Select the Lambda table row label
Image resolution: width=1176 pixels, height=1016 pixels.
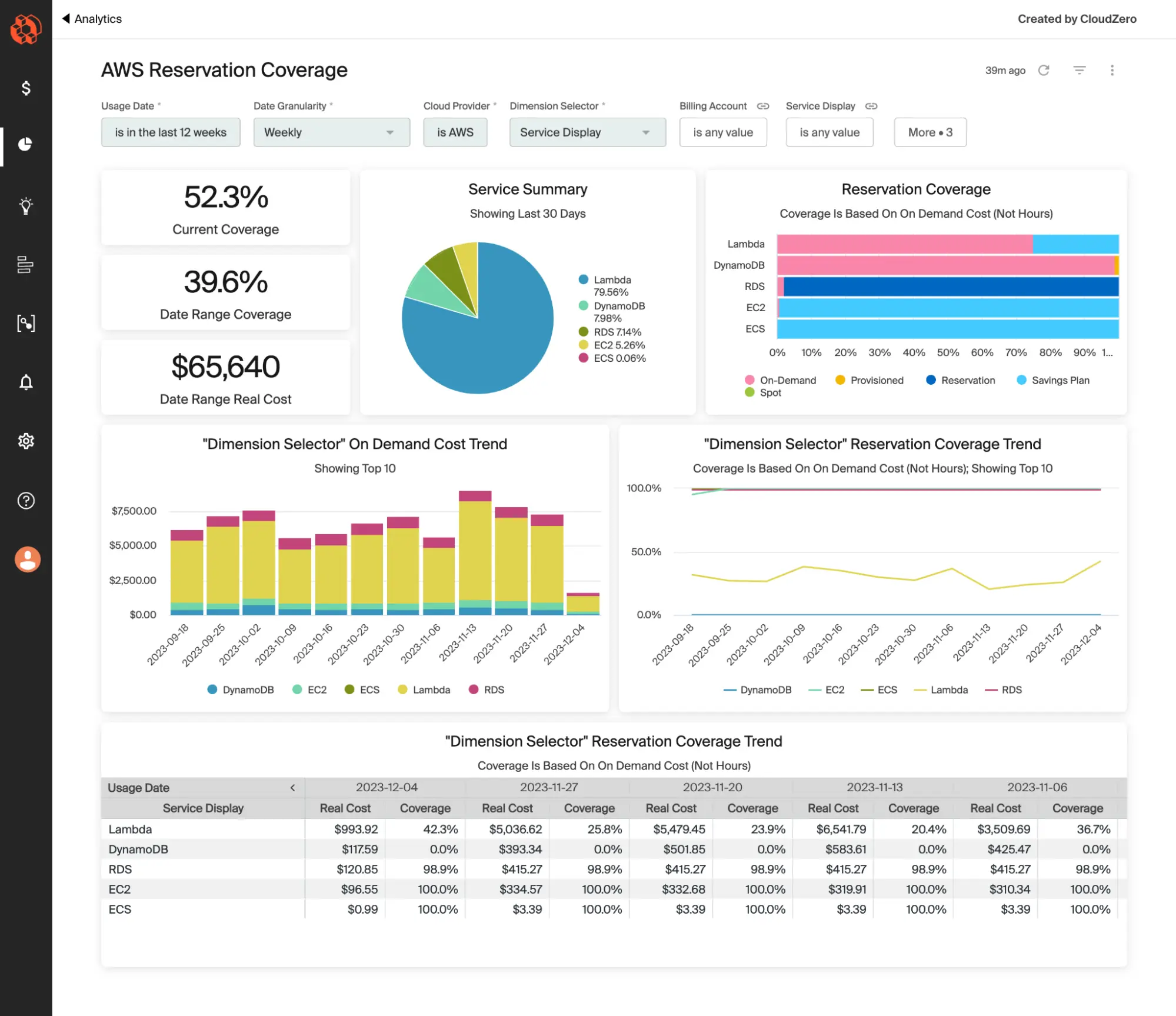pyautogui.click(x=130, y=830)
